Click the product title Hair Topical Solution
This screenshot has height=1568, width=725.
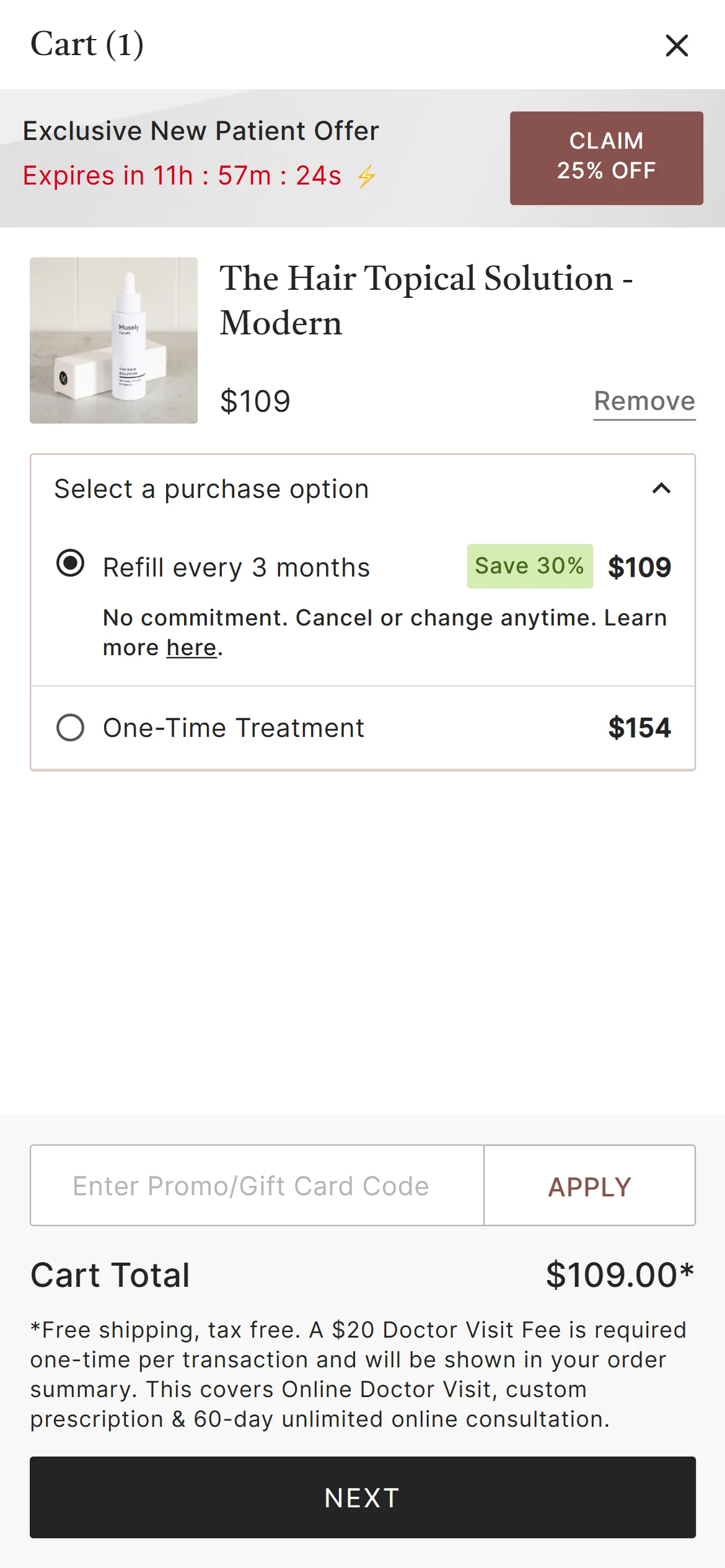coord(426,300)
